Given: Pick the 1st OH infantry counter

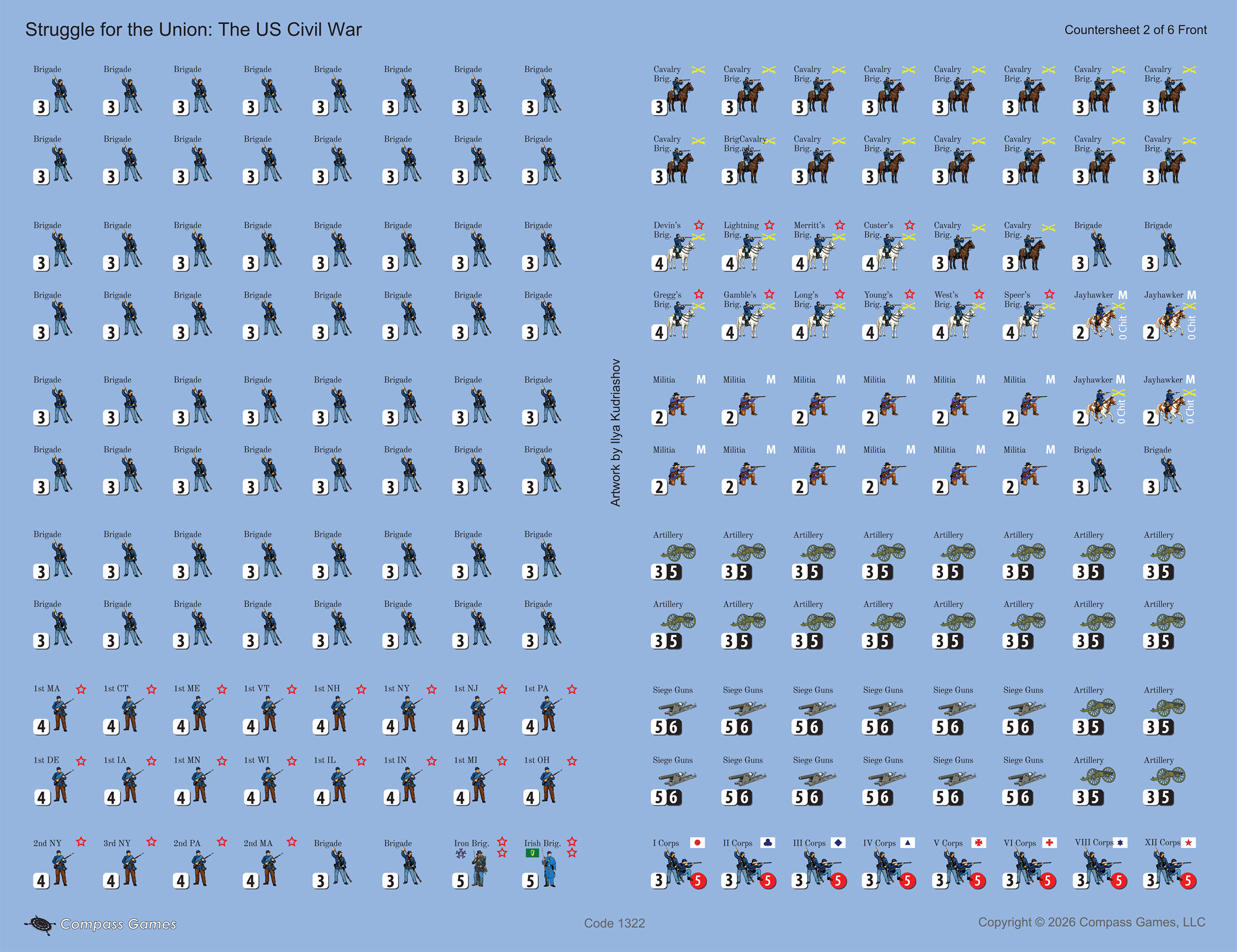Looking at the screenshot, I should [x=550, y=781].
